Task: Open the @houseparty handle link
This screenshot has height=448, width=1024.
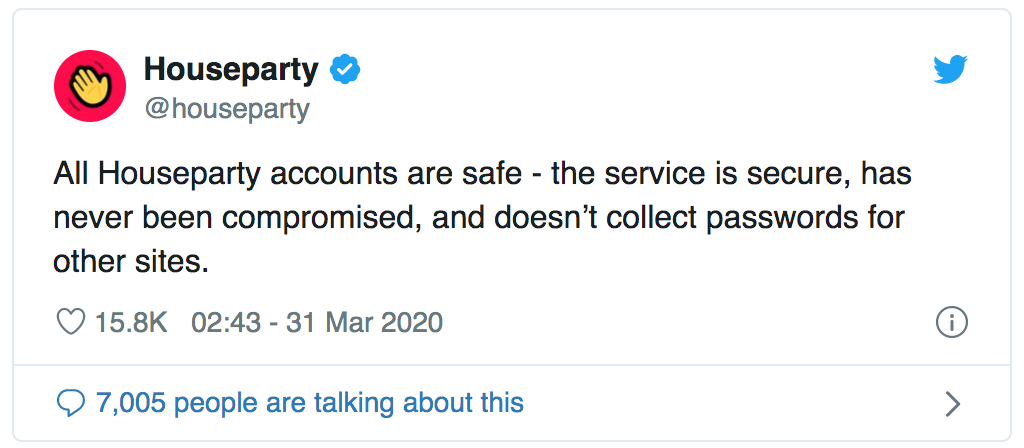Action: pyautogui.click(x=227, y=109)
